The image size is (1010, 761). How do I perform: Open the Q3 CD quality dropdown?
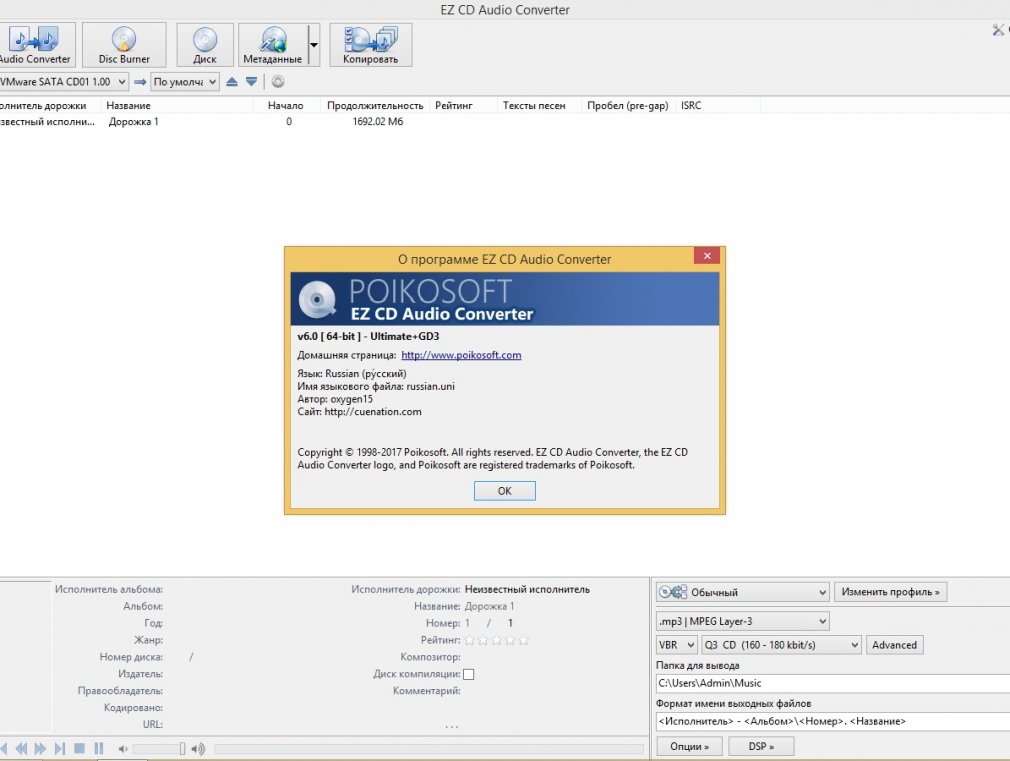[x=781, y=645]
